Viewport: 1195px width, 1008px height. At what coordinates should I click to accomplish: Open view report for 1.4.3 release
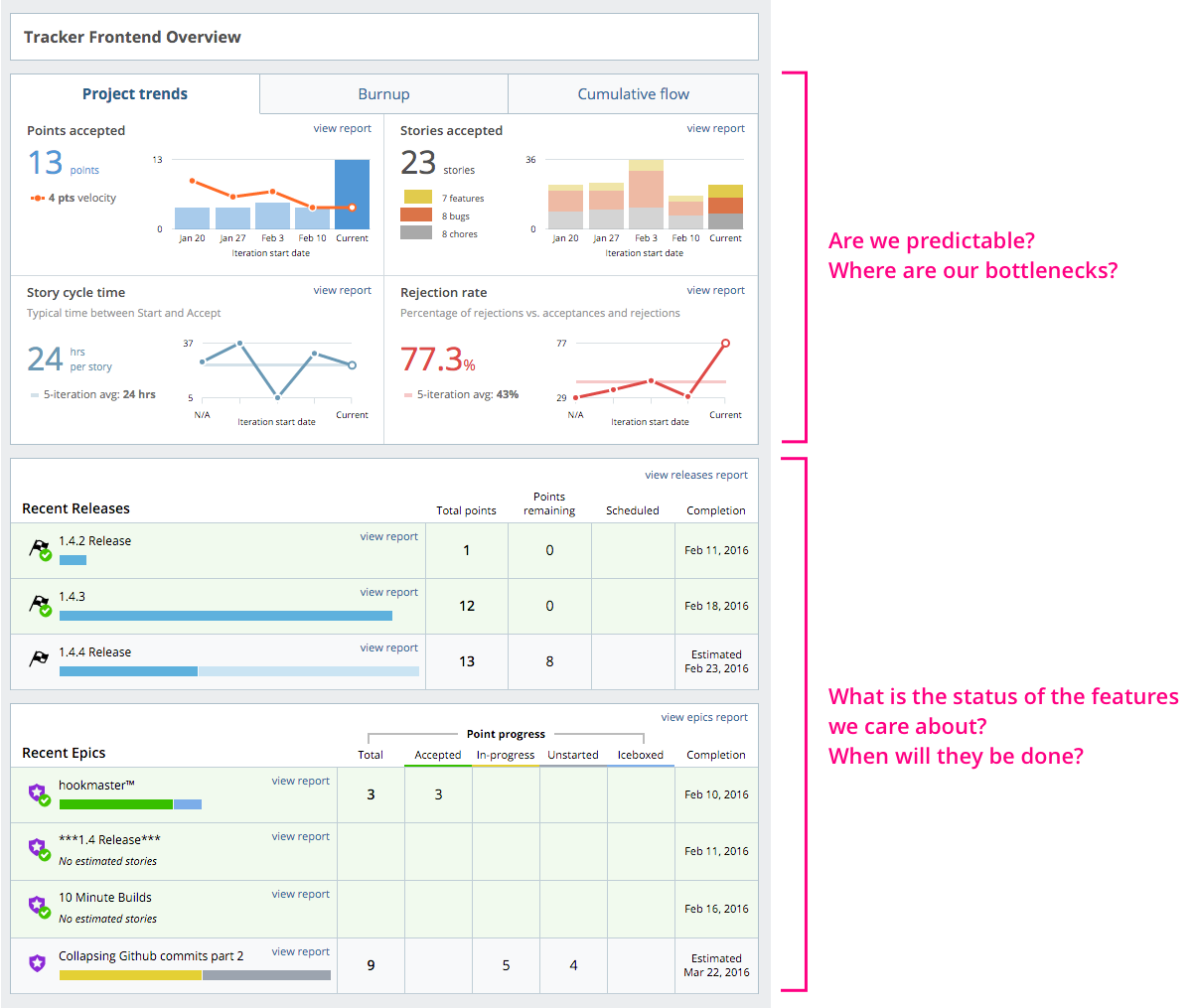click(x=388, y=592)
